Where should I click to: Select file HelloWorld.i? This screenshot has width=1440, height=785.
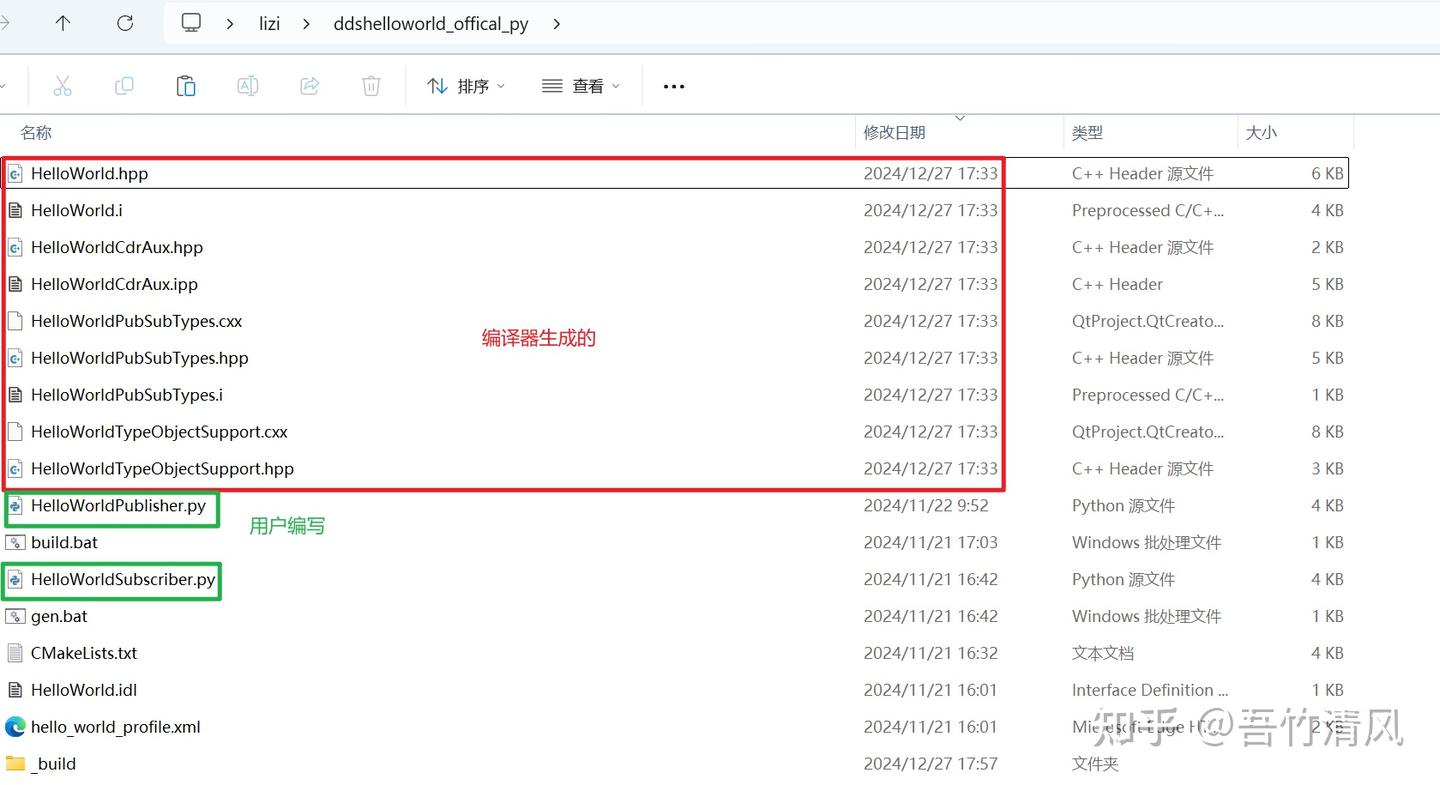pyautogui.click(x=77, y=210)
